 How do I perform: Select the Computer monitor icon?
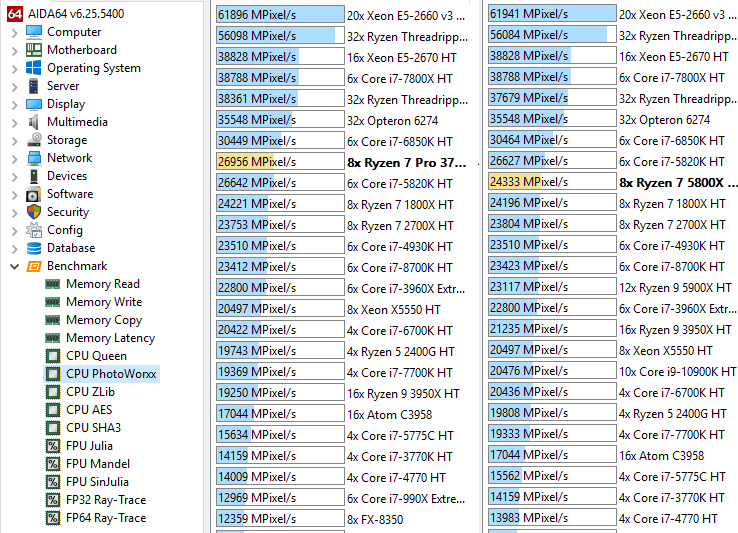tap(34, 32)
